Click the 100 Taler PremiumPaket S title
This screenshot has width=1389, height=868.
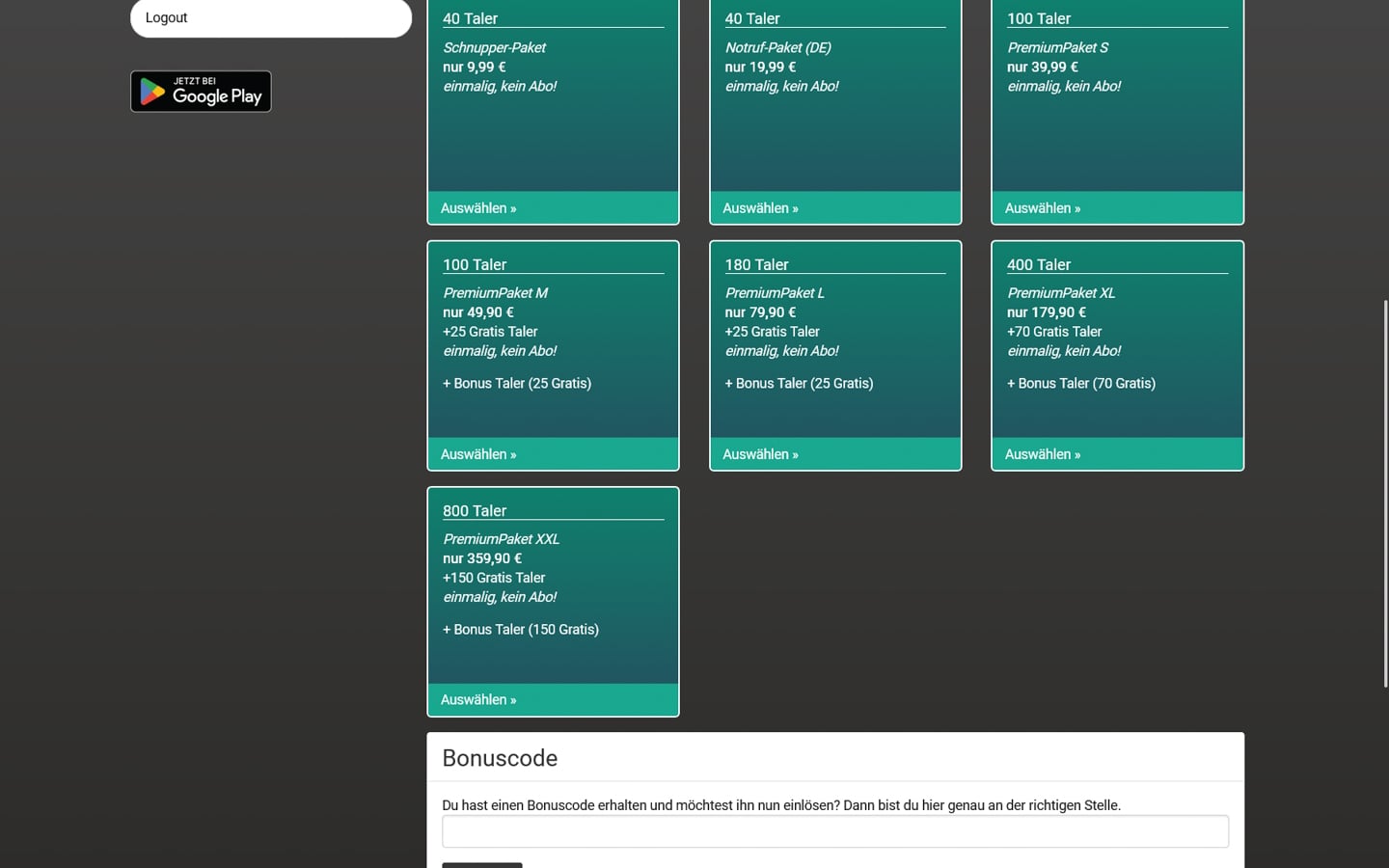click(1039, 19)
